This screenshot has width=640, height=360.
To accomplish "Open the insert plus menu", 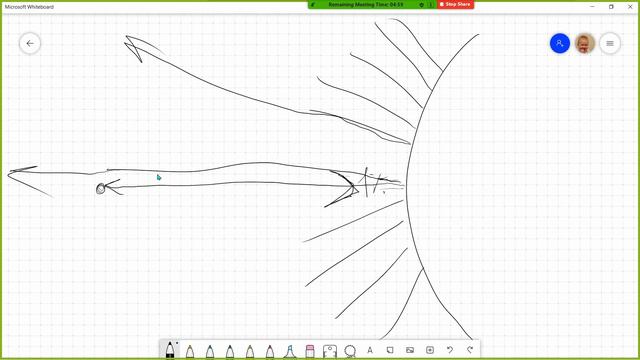I will click(430, 350).
